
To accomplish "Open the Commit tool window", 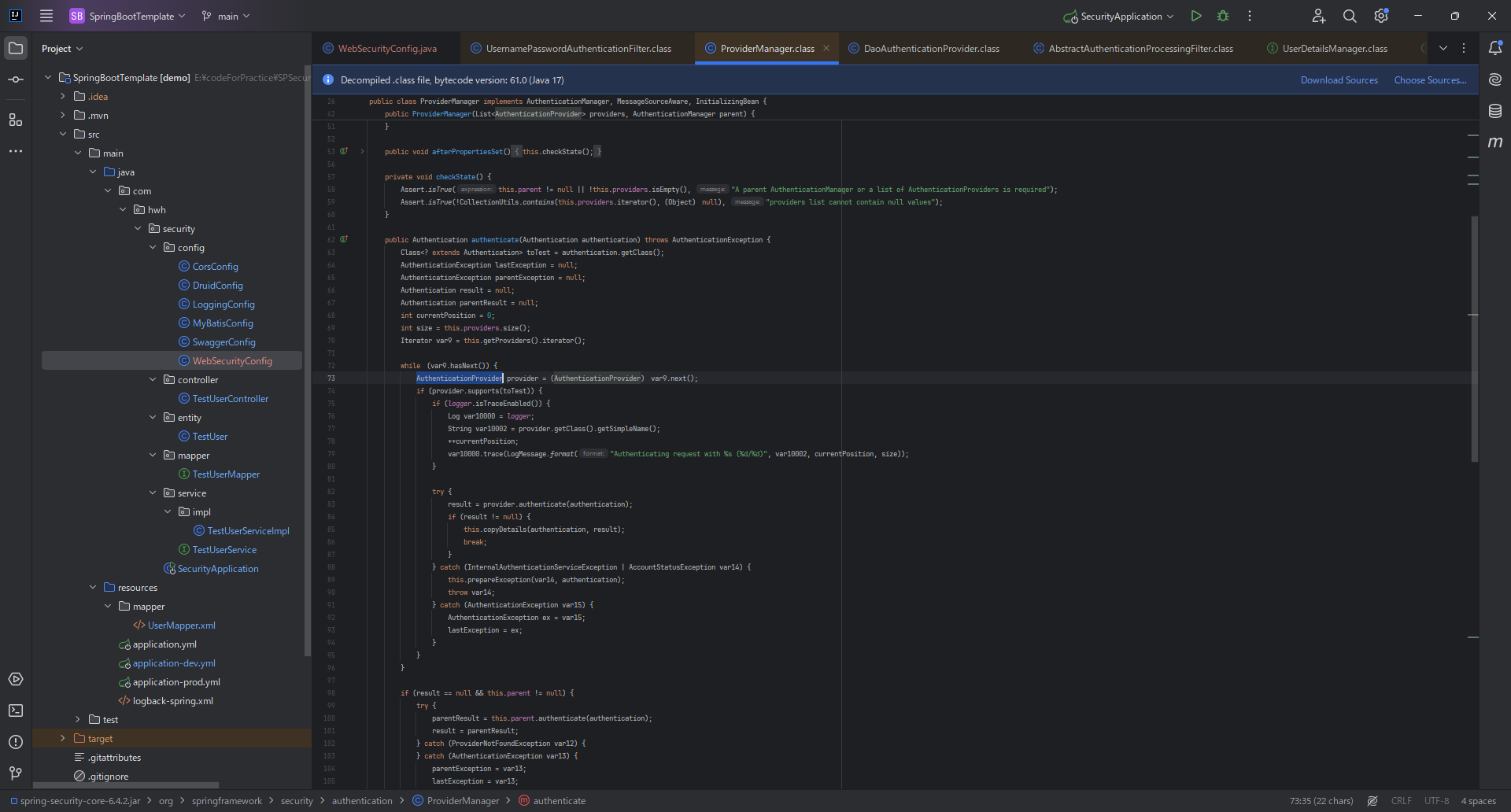I will pyautogui.click(x=16, y=79).
